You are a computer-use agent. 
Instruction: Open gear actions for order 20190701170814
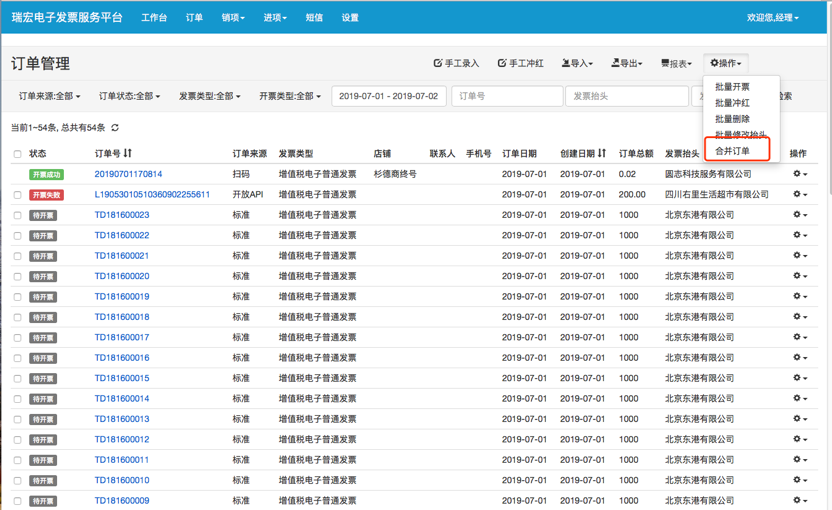[800, 174]
